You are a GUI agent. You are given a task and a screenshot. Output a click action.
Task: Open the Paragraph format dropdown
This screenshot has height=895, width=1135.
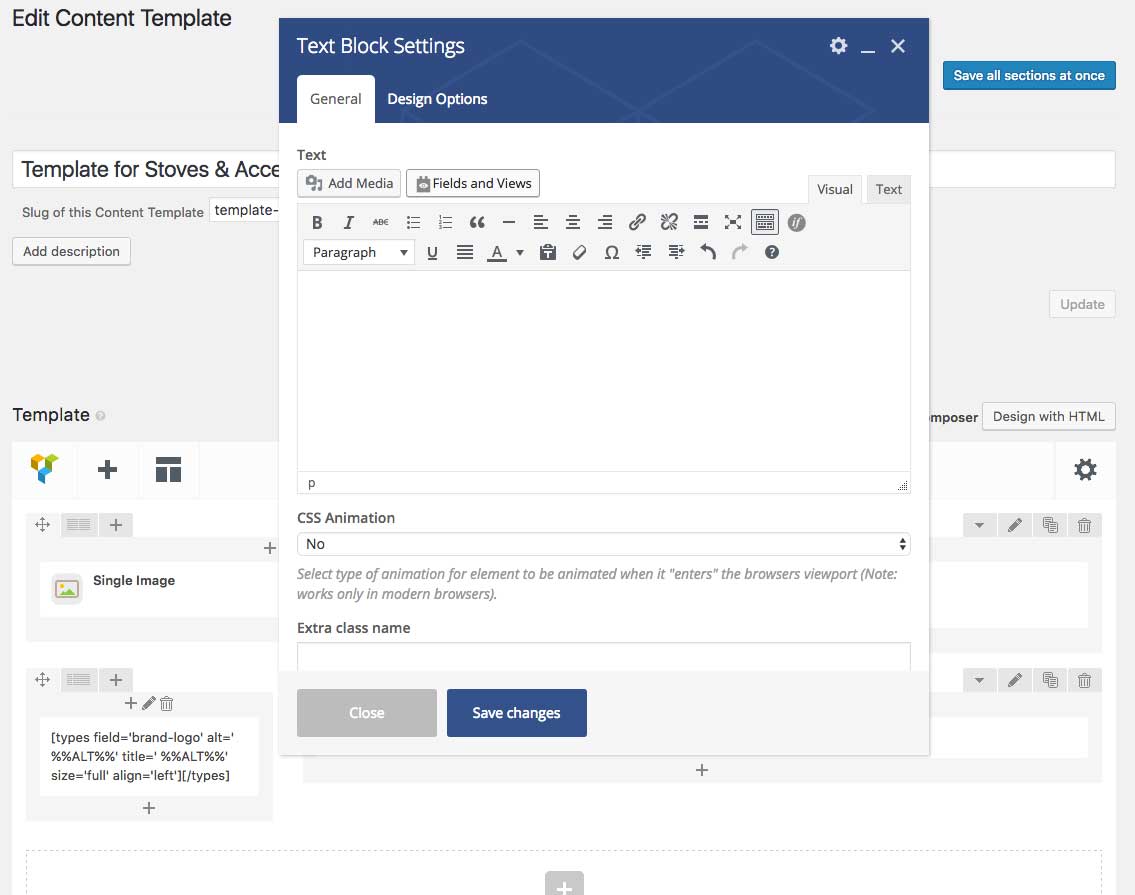(358, 253)
